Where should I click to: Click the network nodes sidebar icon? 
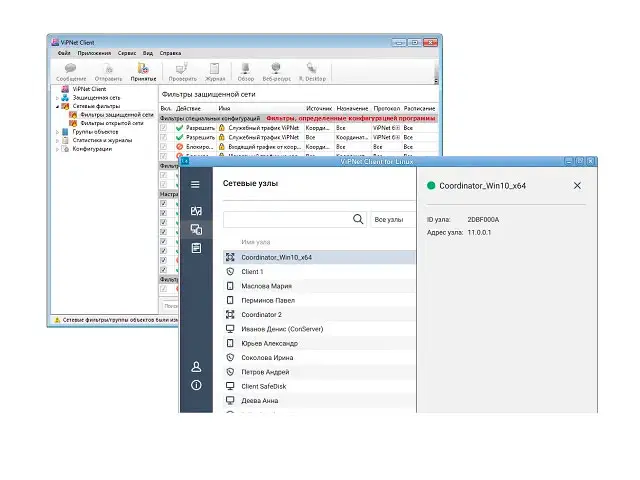(196, 229)
